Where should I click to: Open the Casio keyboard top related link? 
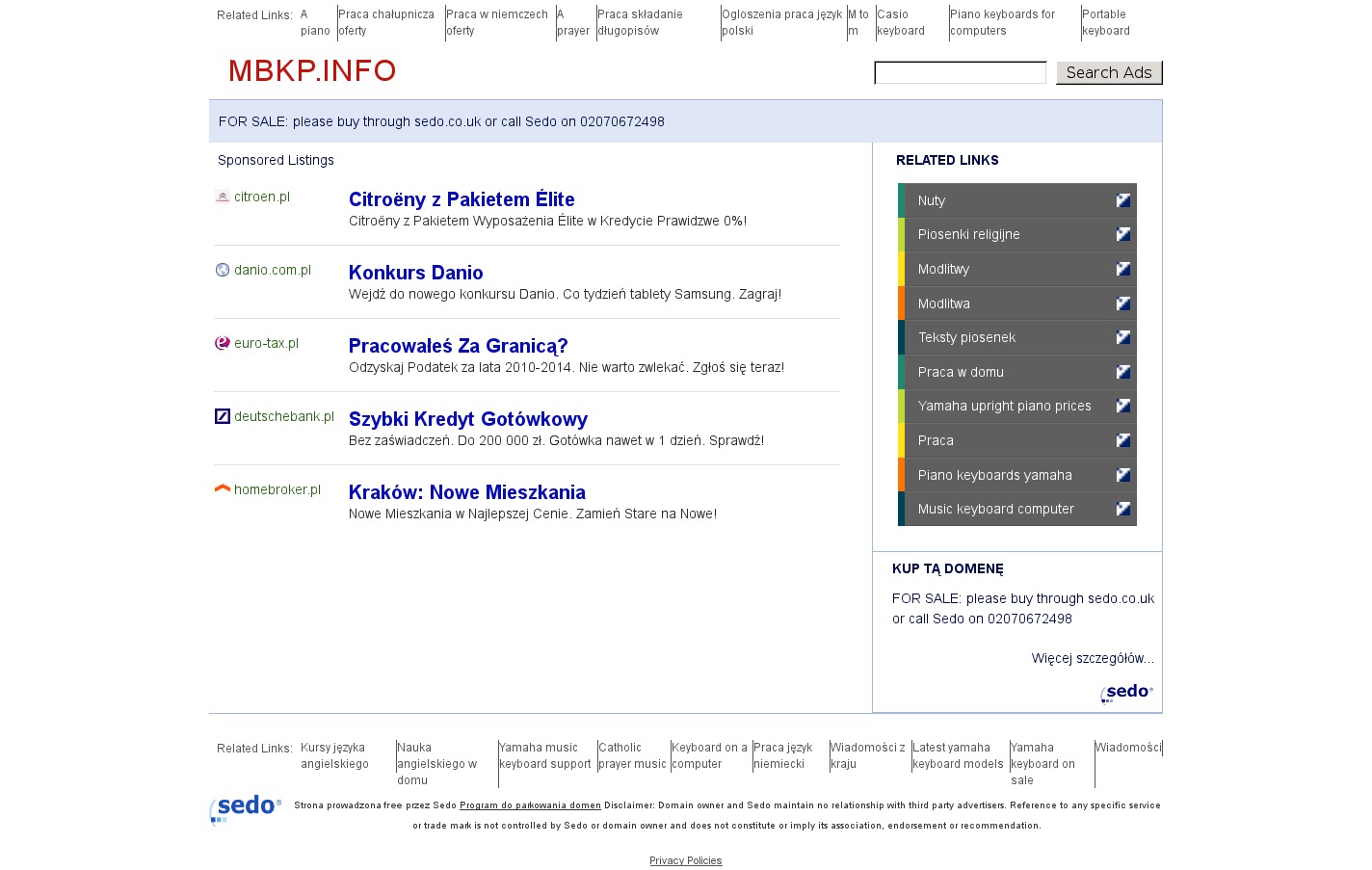(900, 22)
